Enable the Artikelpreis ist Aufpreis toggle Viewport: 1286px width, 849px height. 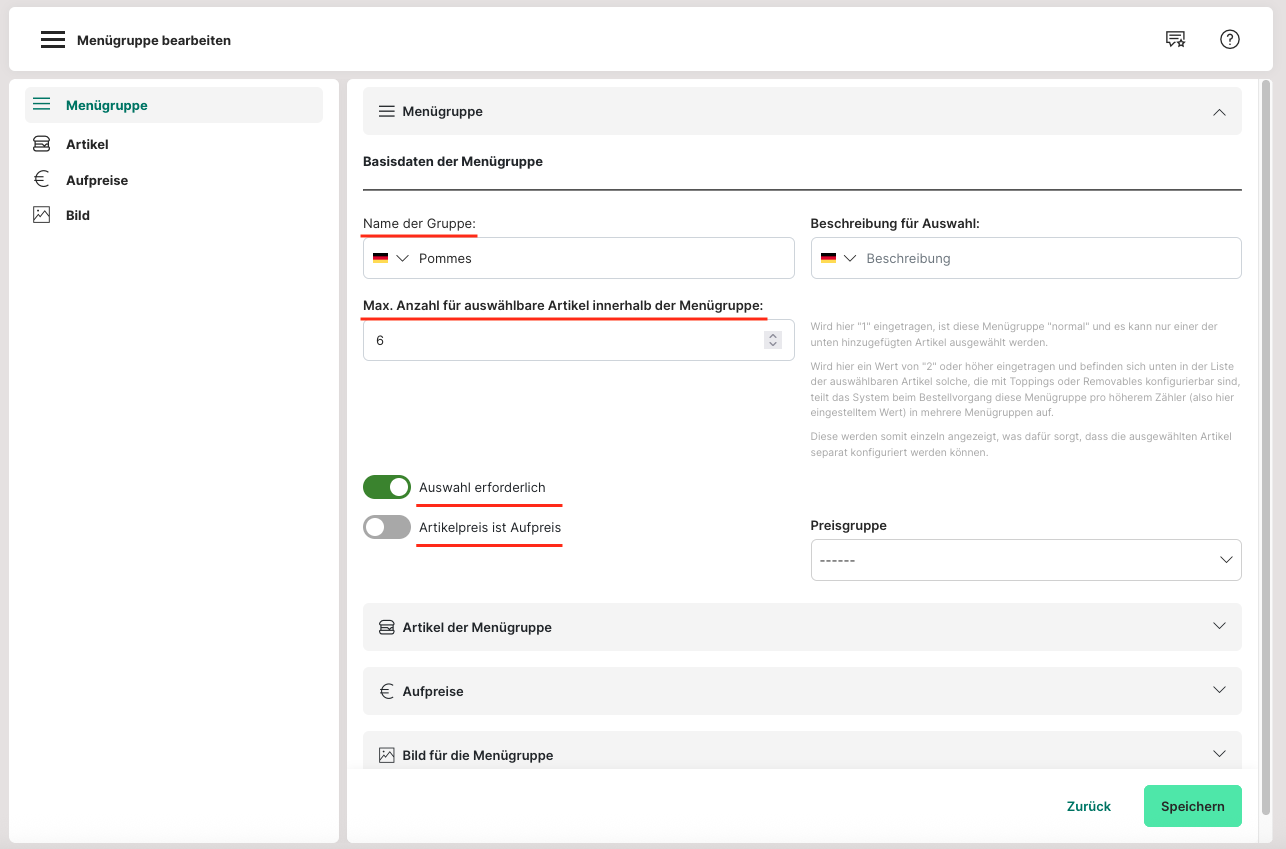pyautogui.click(x=387, y=527)
